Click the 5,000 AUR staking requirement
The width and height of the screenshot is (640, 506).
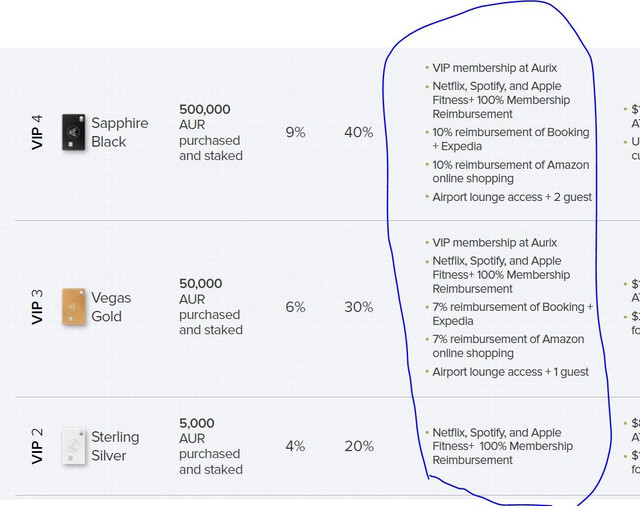tap(211, 446)
